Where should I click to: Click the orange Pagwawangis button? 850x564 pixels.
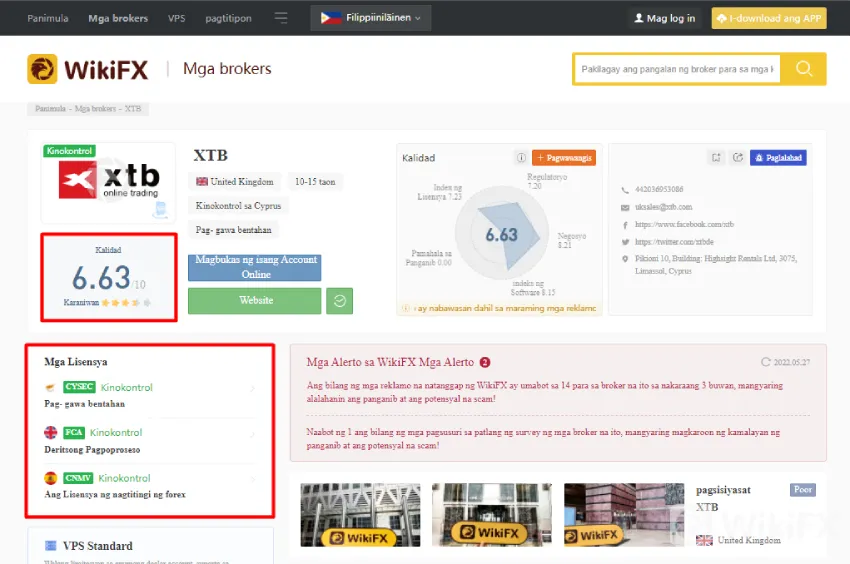564,158
